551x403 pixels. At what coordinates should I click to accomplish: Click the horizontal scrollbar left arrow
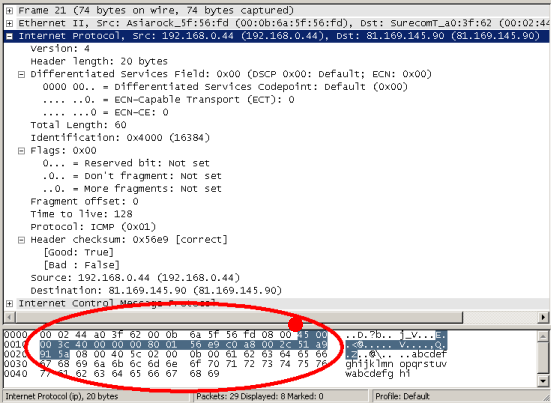point(9,317)
